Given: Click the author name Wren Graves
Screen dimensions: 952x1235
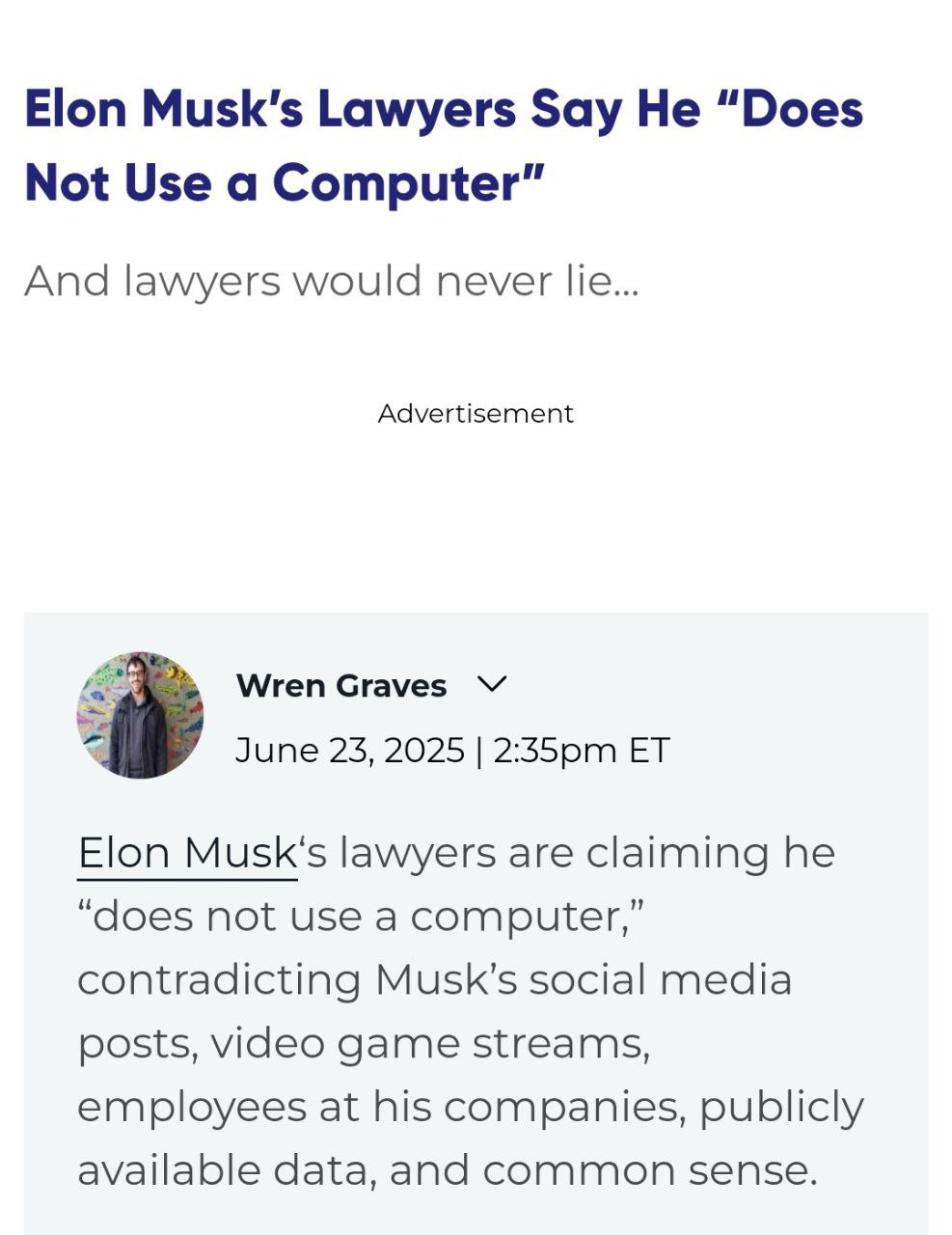Looking at the screenshot, I should coord(340,685).
